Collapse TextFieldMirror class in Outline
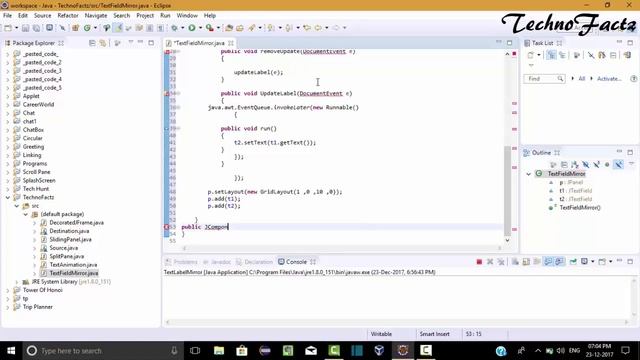 (529, 174)
